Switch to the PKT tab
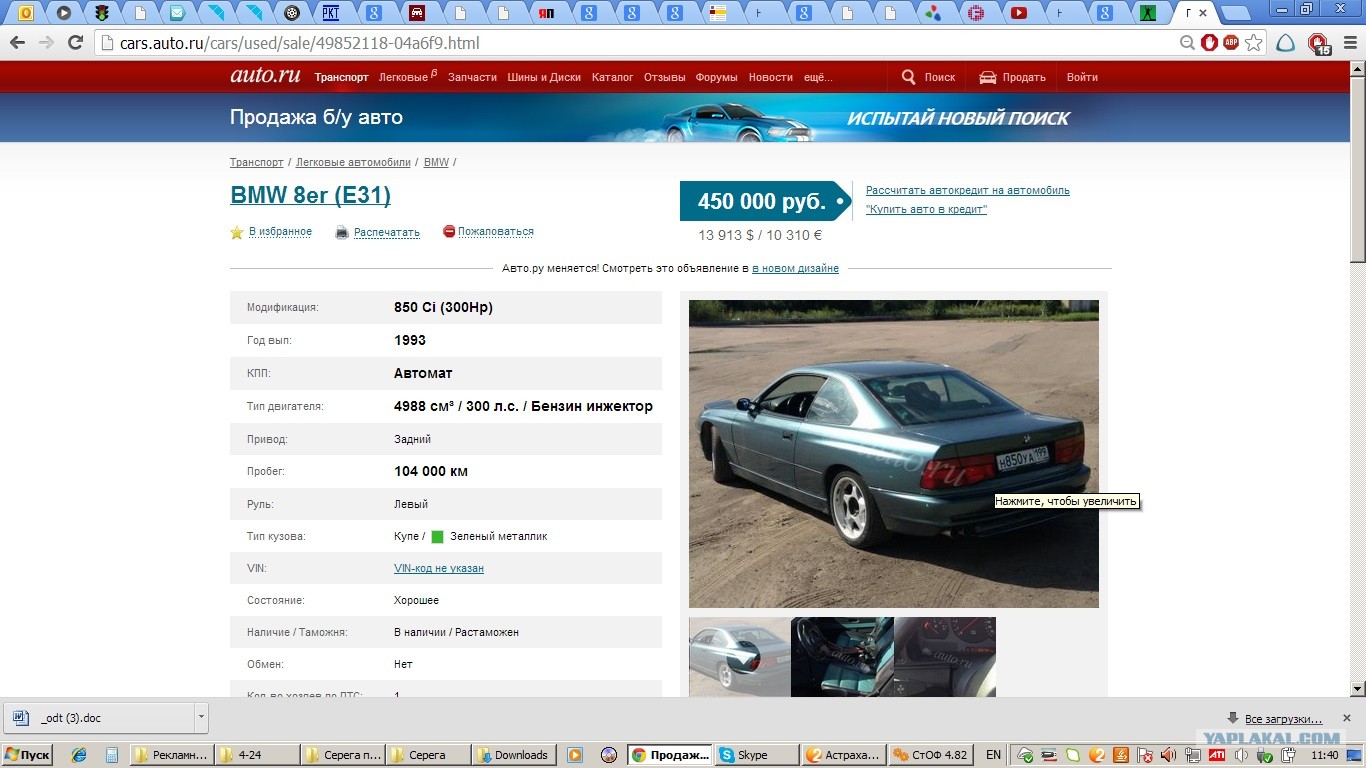 tap(331, 13)
